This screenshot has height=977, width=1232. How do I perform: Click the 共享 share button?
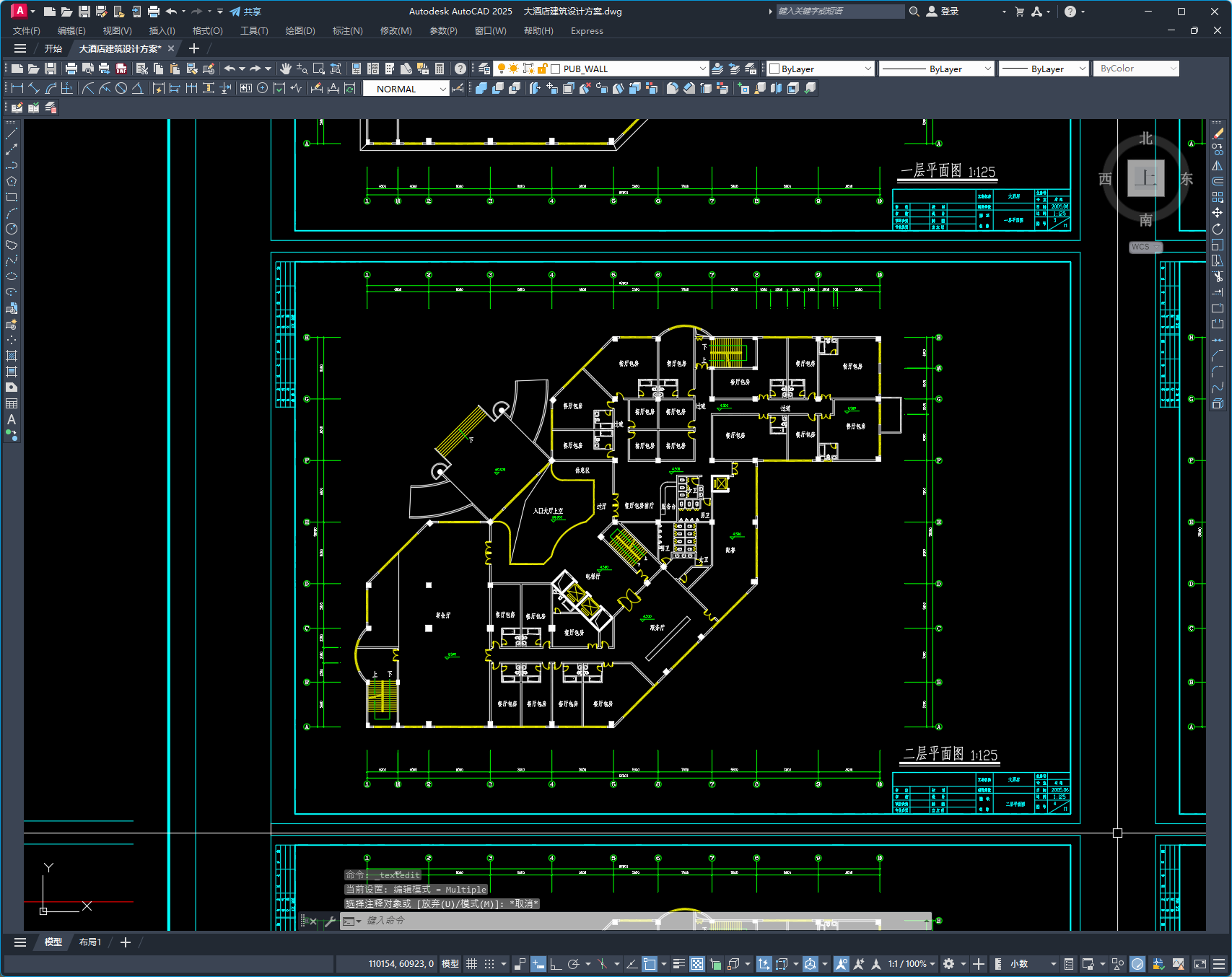(245, 12)
